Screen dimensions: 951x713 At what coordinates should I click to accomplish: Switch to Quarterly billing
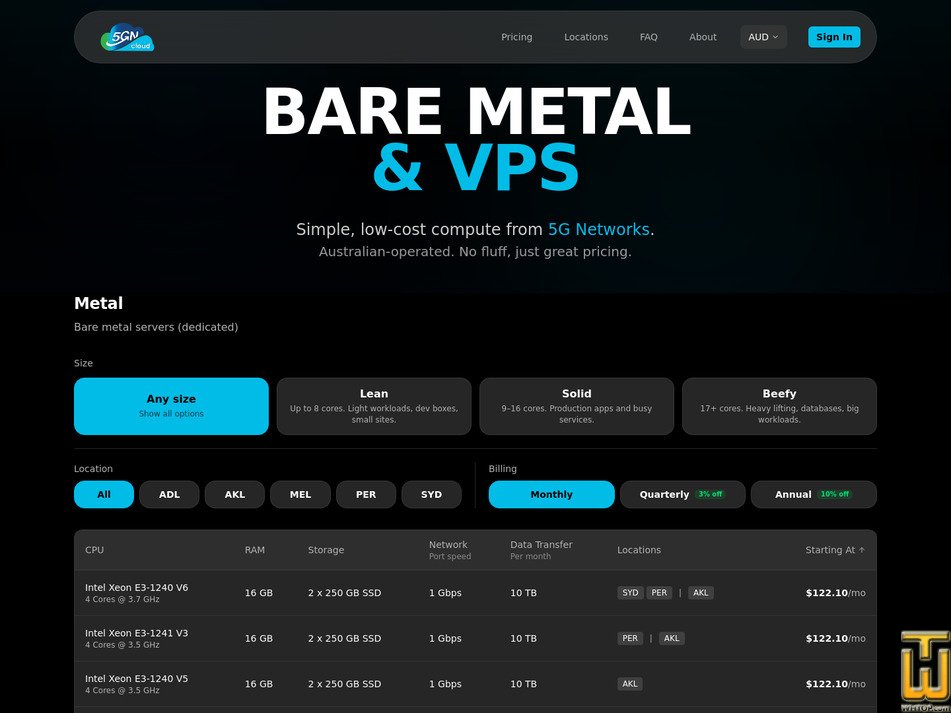682,495
